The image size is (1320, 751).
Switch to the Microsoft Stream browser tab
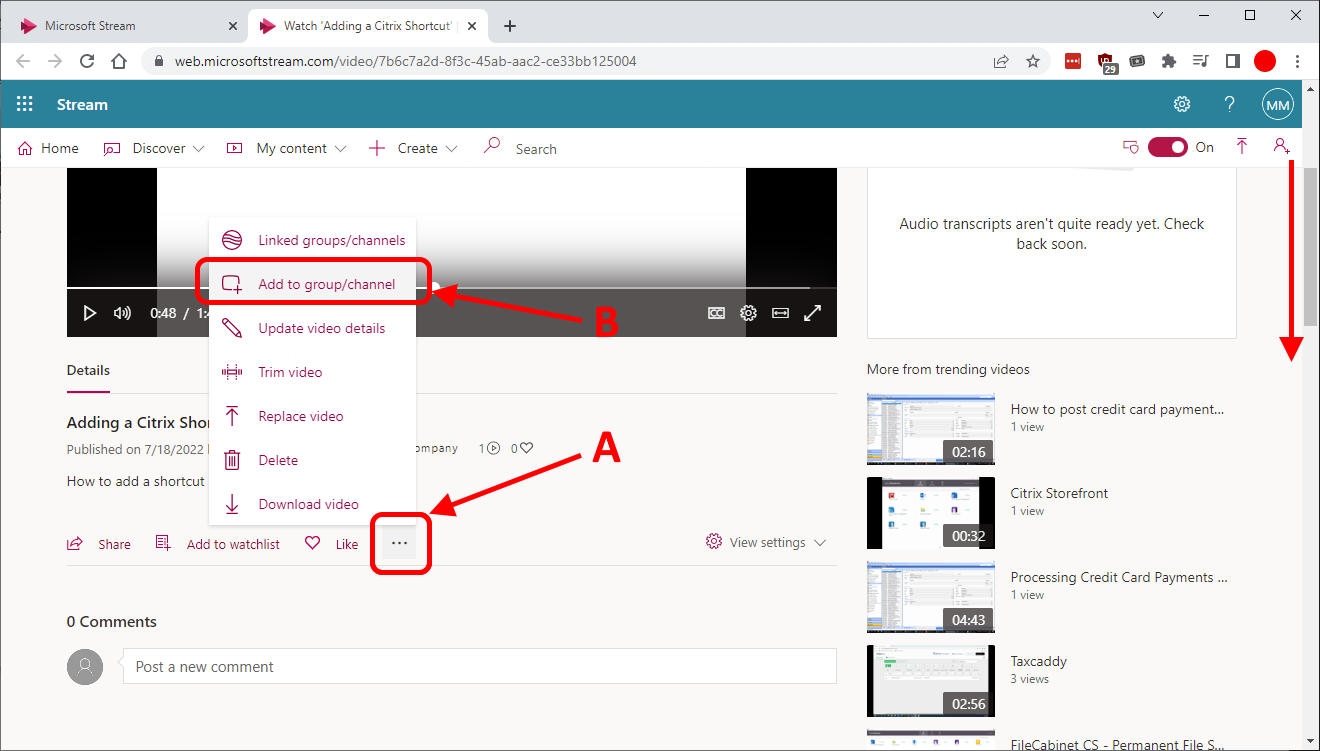pyautogui.click(x=124, y=25)
